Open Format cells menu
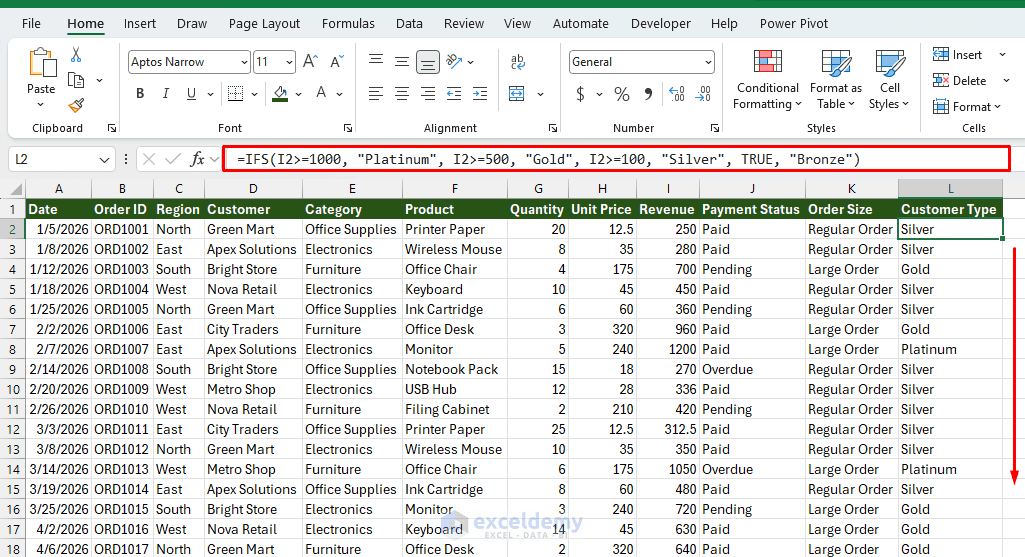 (967, 107)
